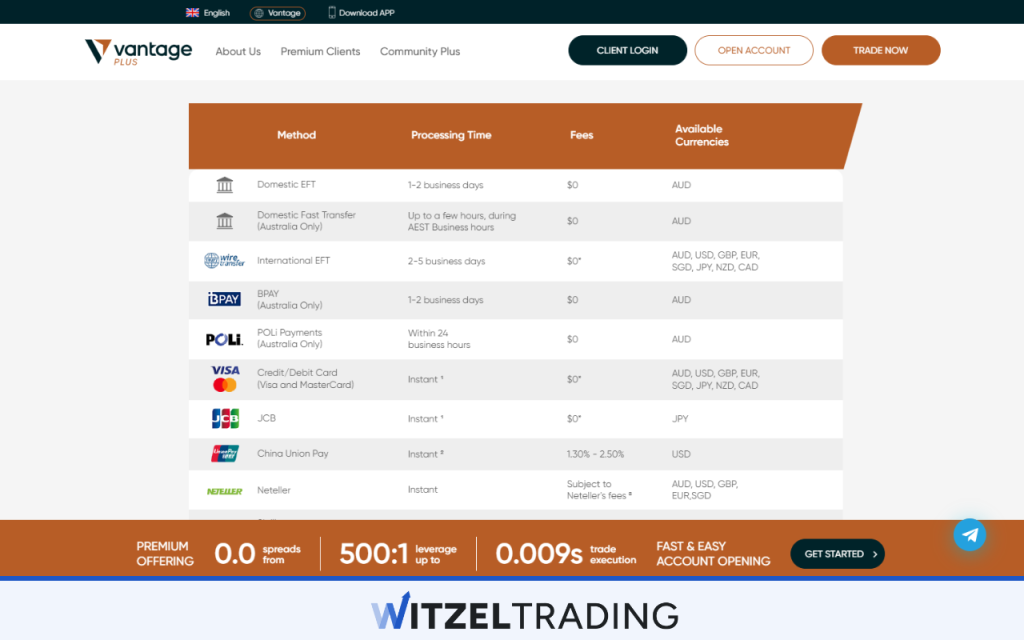Open the English language selector
The width and height of the screenshot is (1024, 640).
click(x=208, y=12)
